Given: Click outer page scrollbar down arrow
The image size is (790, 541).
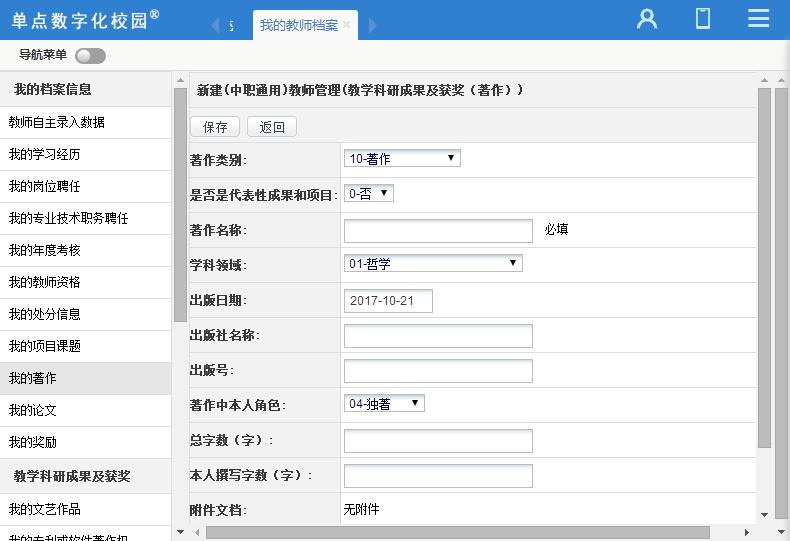Looking at the screenshot, I should tap(782, 532).
